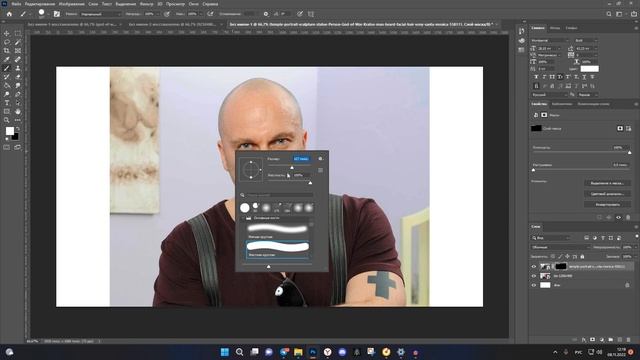Select the Brush tool in toolbox
Viewport: 640px width, 360px height.
click(x=7, y=68)
